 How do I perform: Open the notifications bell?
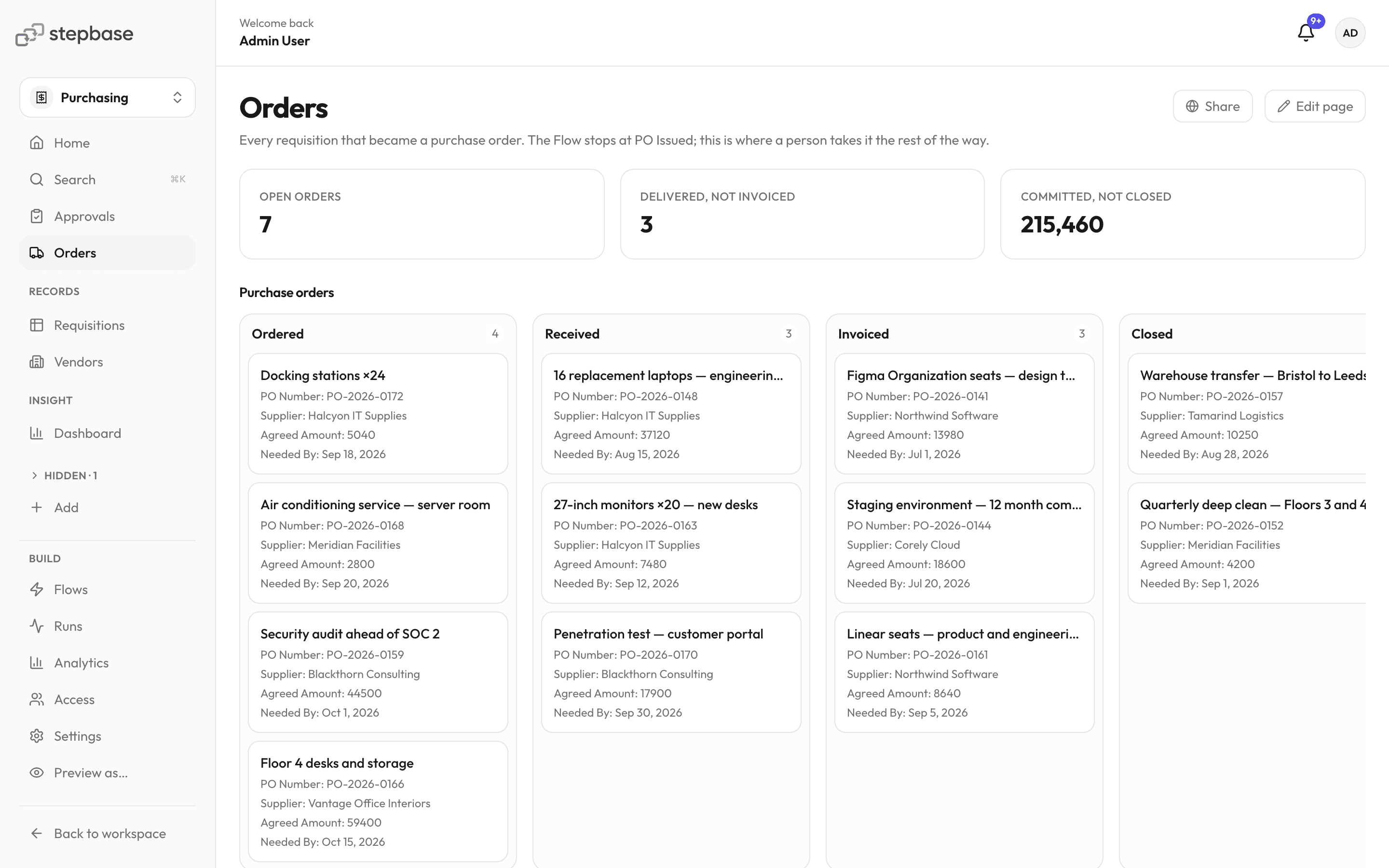pos(1306,33)
